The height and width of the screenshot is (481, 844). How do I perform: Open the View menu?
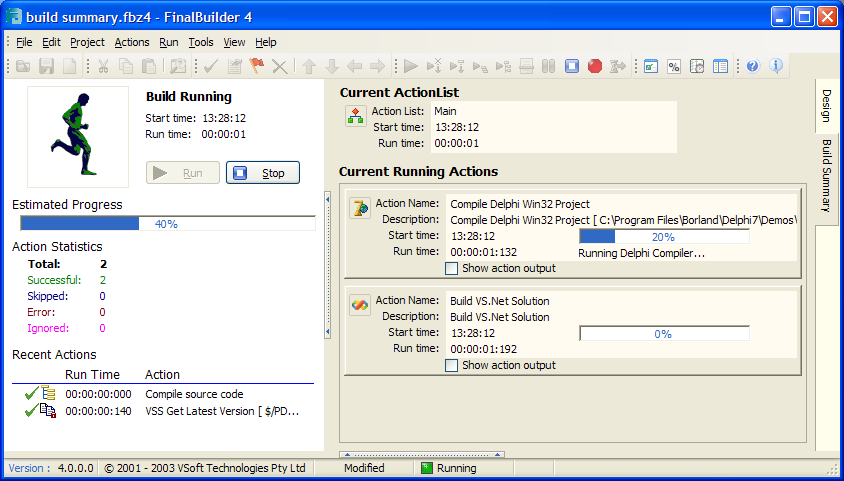(234, 42)
